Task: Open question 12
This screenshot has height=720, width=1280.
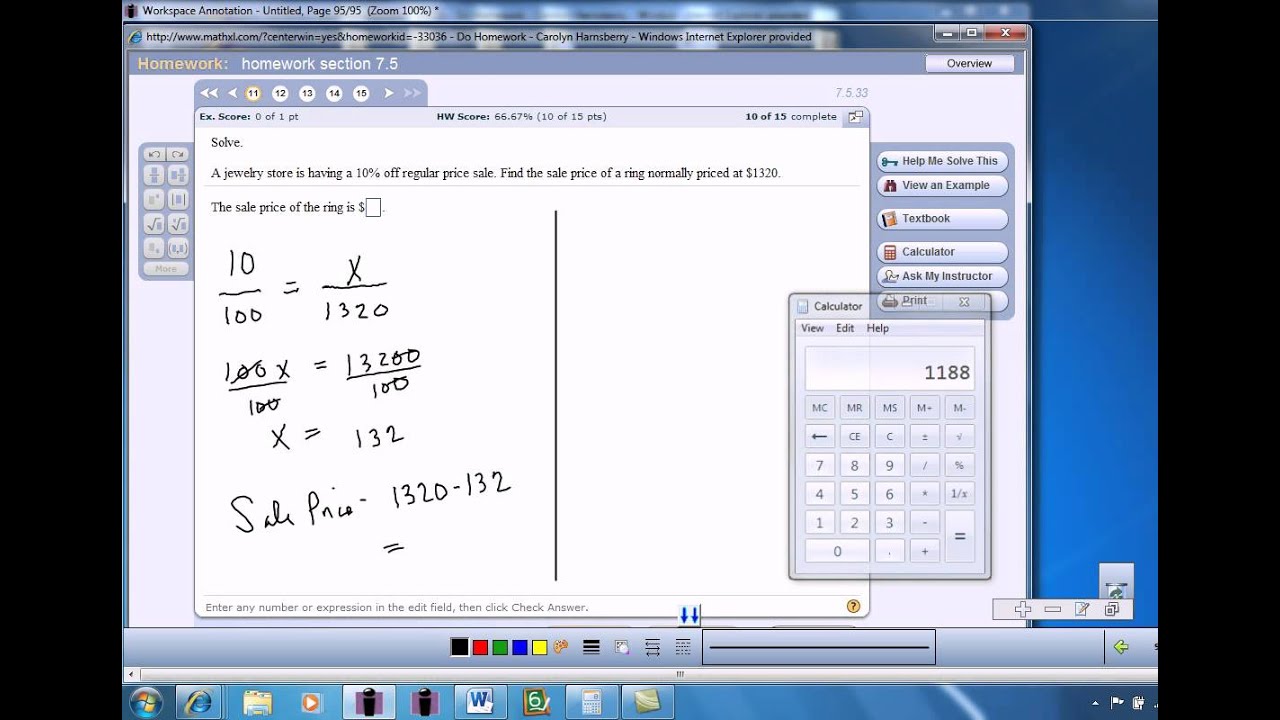Action: (280, 93)
